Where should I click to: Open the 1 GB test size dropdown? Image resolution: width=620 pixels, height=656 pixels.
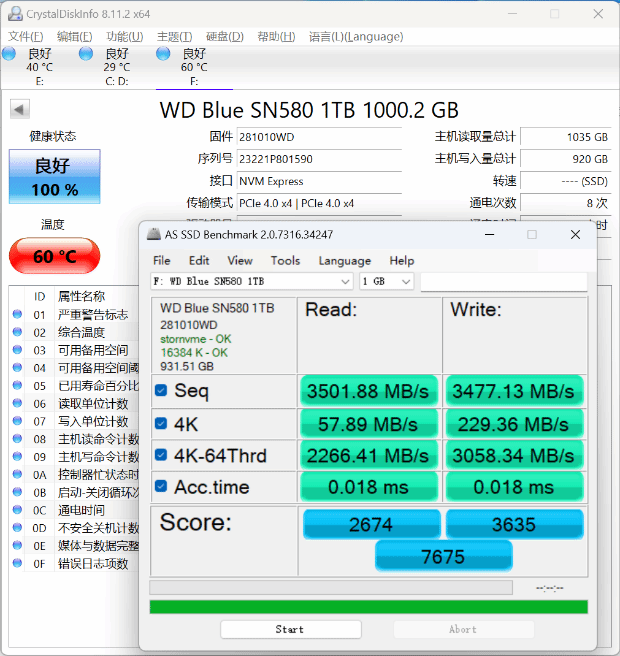387,282
